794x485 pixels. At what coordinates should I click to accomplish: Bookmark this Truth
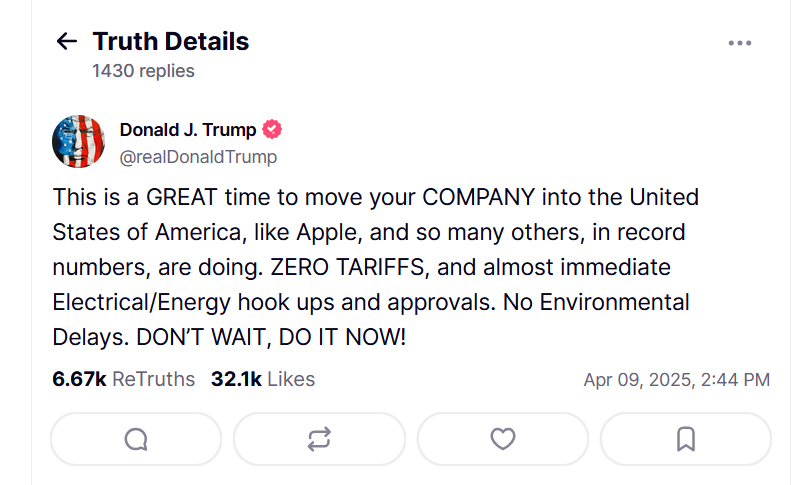[x=686, y=439]
